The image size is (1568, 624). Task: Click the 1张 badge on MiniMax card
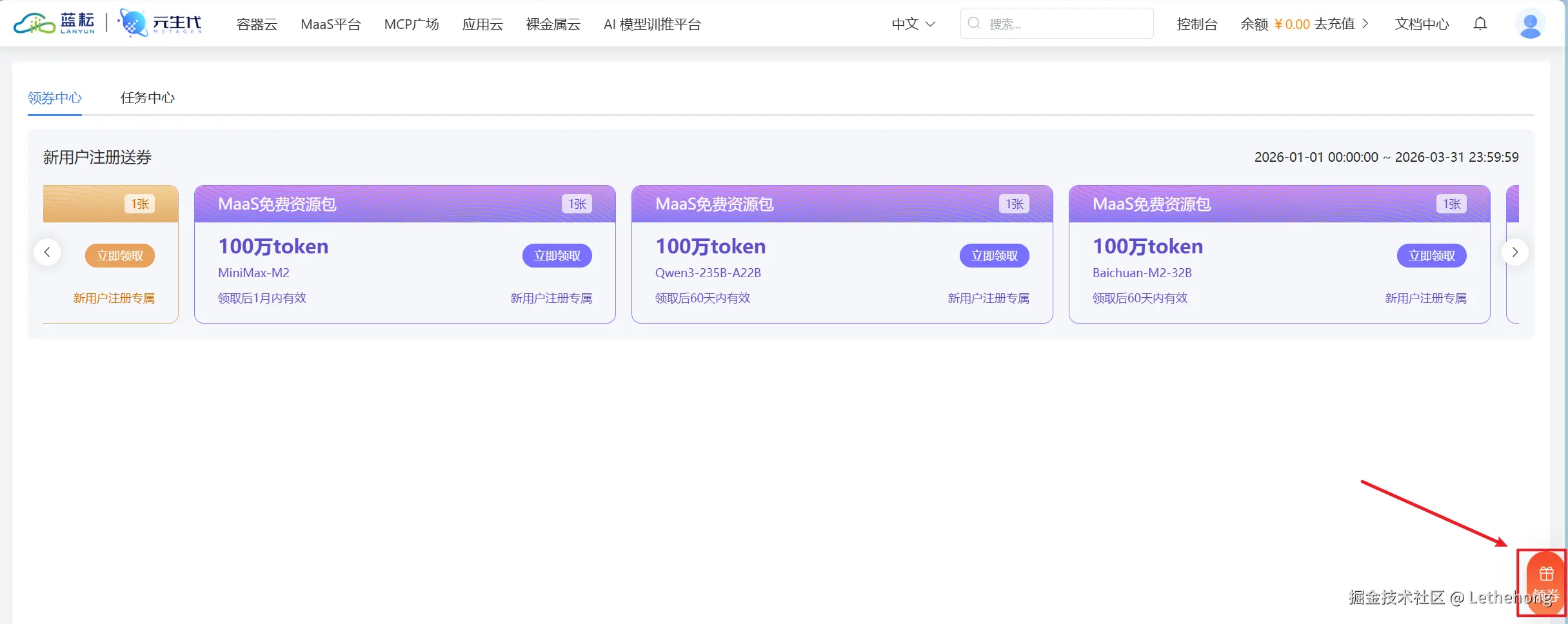pyautogui.click(x=577, y=204)
